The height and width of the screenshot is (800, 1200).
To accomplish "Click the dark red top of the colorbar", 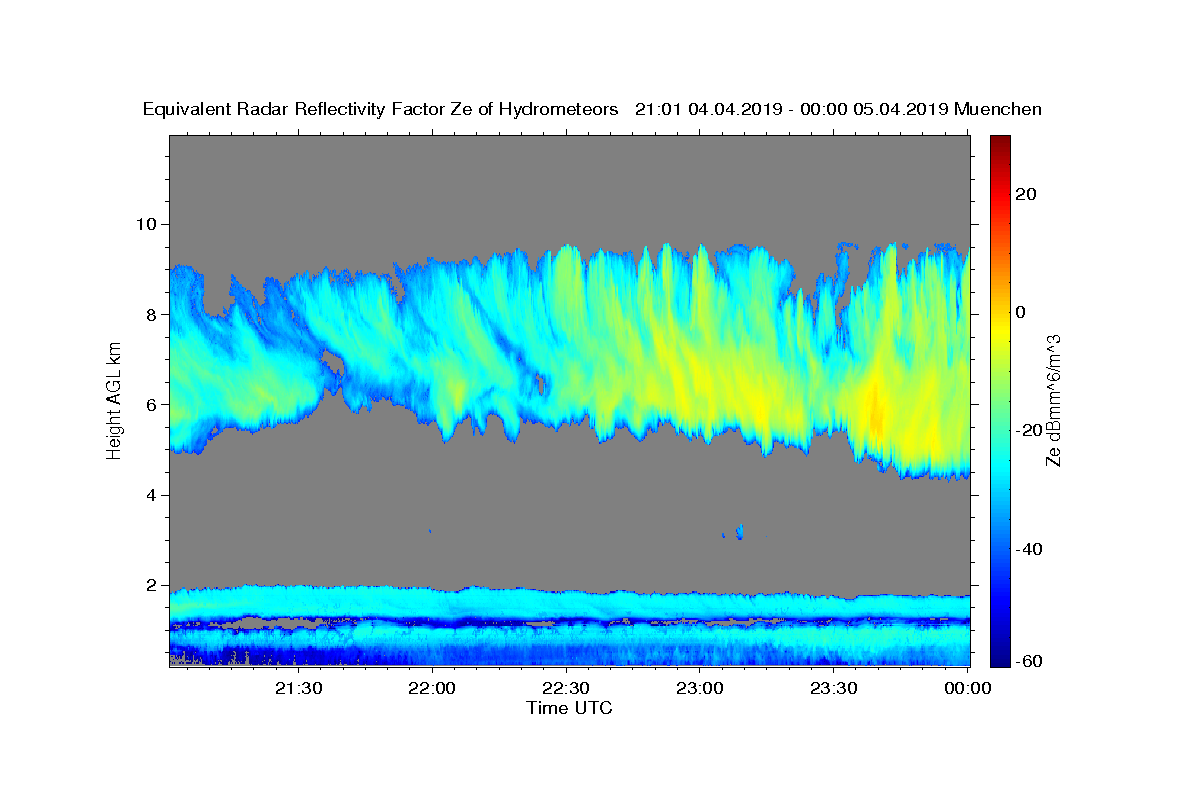I will [x=1000, y=142].
